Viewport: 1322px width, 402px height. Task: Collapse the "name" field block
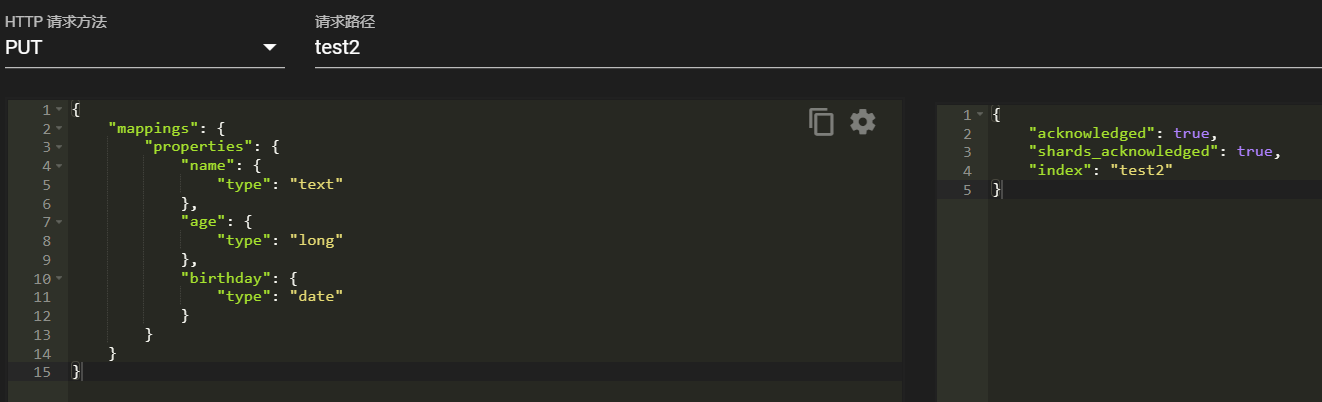click(x=59, y=166)
